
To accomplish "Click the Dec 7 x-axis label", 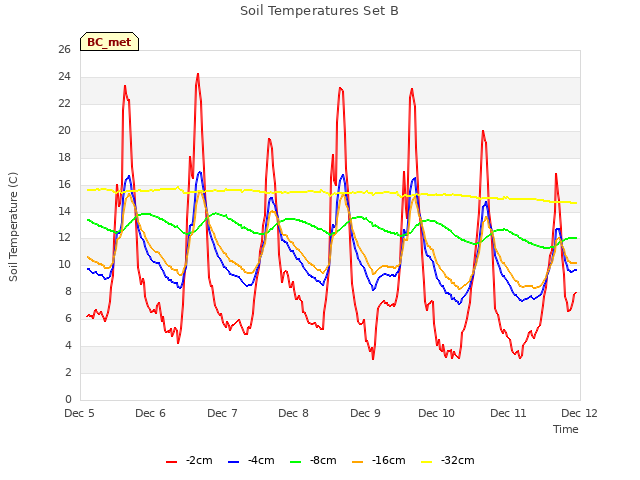I will coord(222,413).
